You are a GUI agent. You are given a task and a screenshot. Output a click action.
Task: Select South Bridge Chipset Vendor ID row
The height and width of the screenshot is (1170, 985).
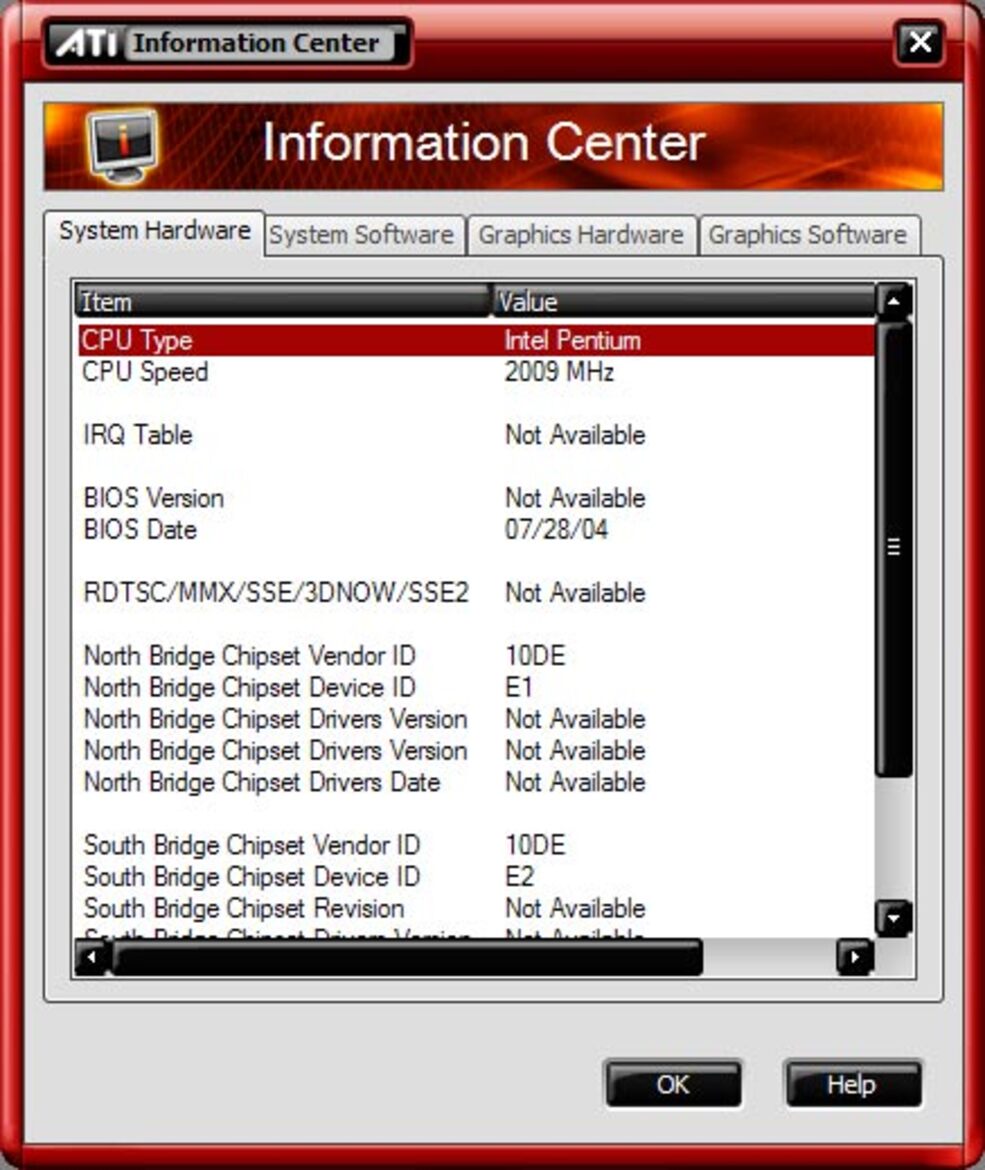pyautogui.click(x=476, y=845)
